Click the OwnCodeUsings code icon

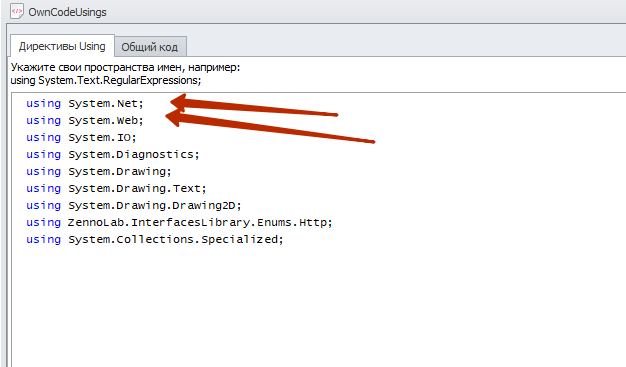click(17, 12)
